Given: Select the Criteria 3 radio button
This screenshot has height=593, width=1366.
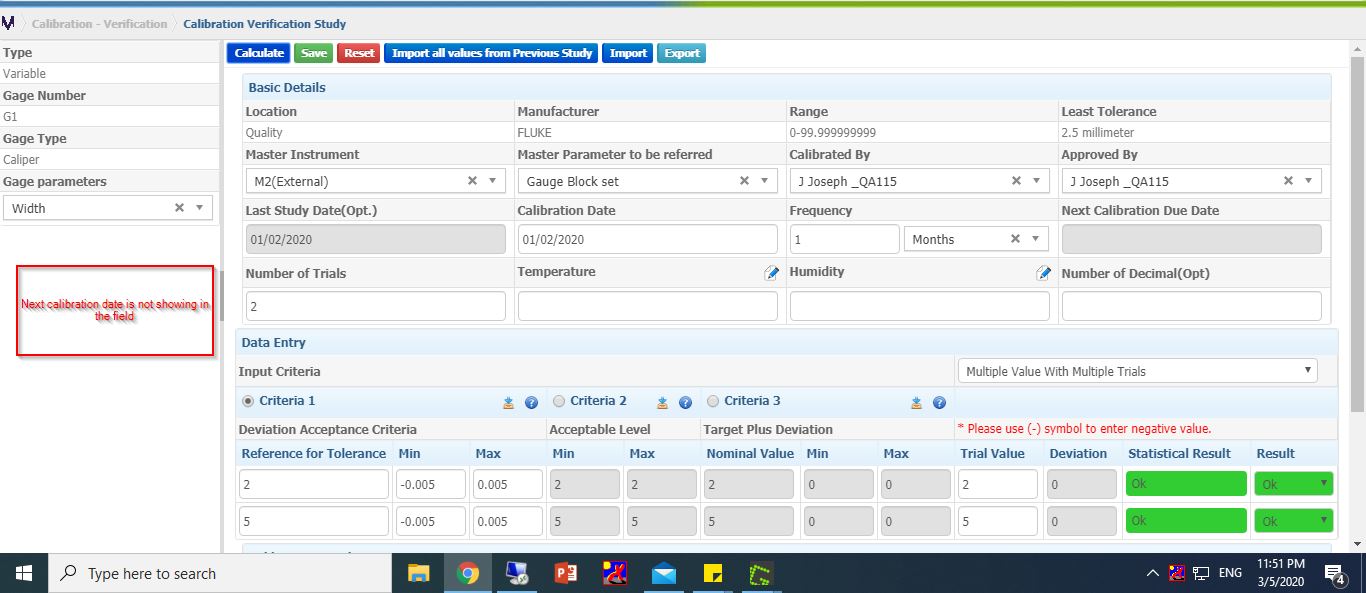Looking at the screenshot, I should [713, 401].
